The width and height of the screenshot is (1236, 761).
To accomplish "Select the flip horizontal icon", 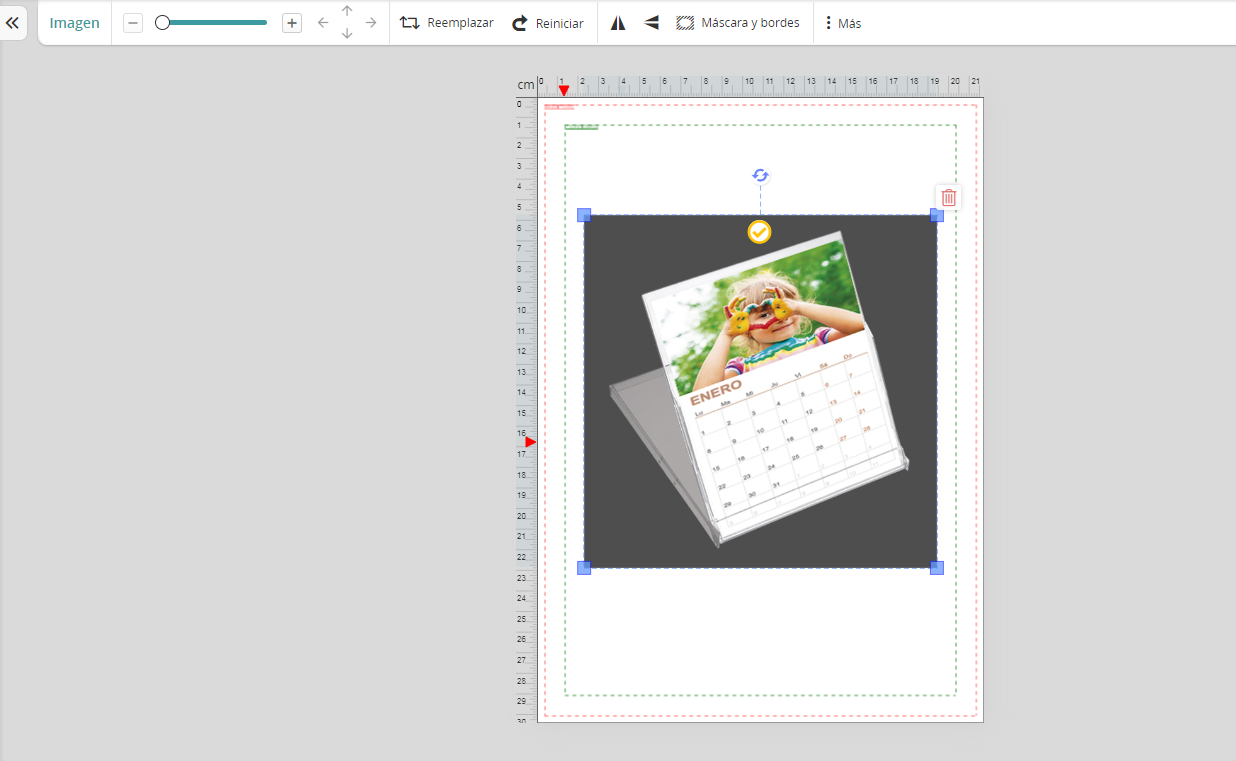I will click(x=617, y=22).
